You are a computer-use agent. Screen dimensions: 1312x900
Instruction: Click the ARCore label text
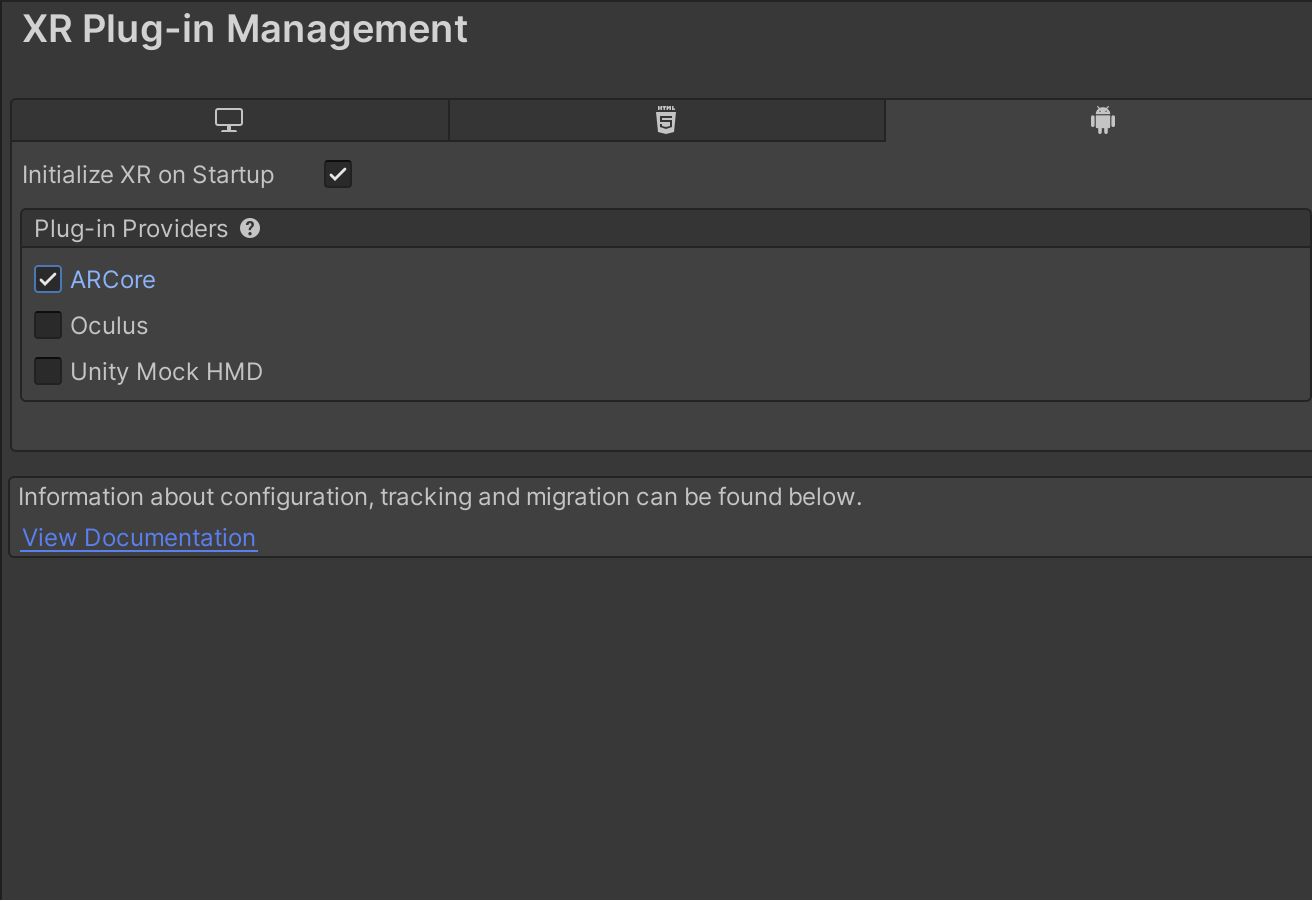coord(113,279)
